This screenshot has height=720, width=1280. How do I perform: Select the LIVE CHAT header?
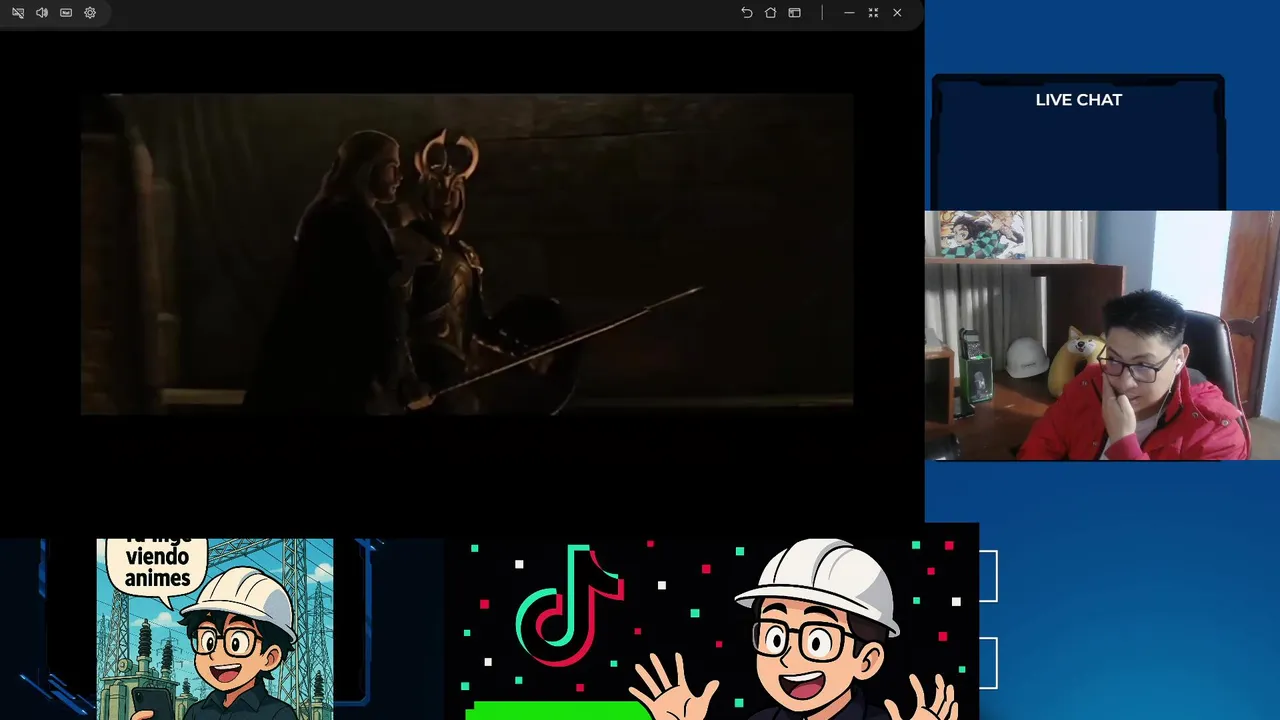[1078, 100]
